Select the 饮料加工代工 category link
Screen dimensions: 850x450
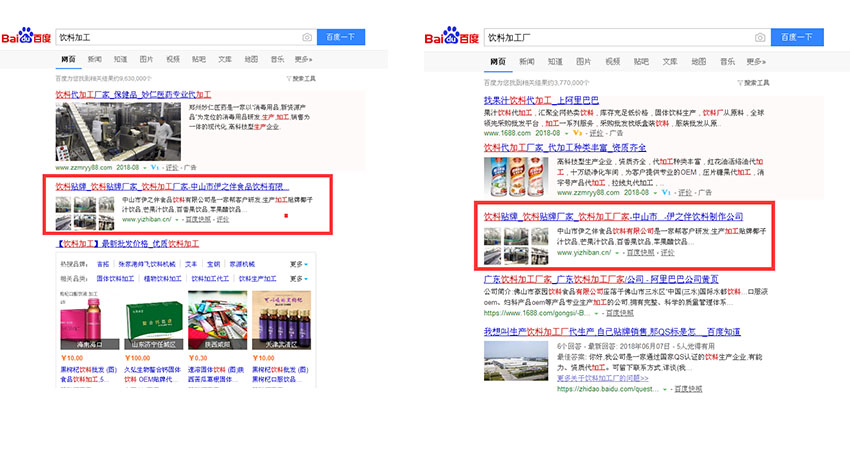210,279
